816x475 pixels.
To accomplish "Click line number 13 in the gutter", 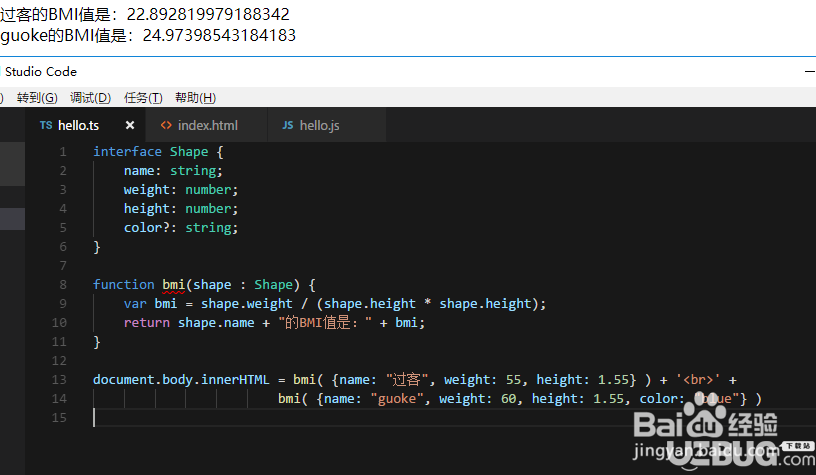I will click(x=59, y=380).
